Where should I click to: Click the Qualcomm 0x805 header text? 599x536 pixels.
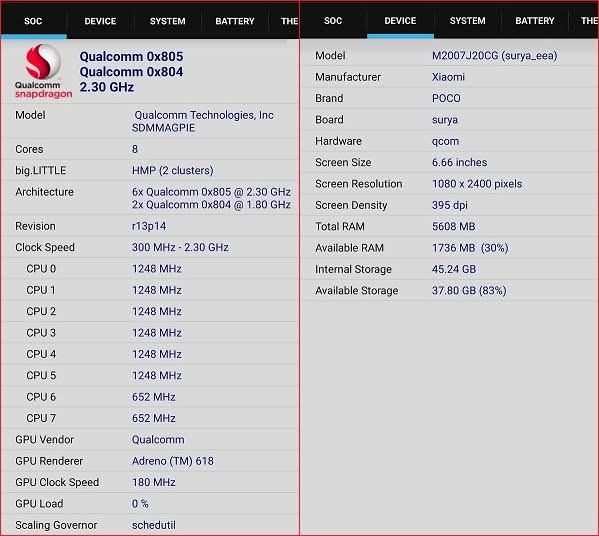coord(131,57)
